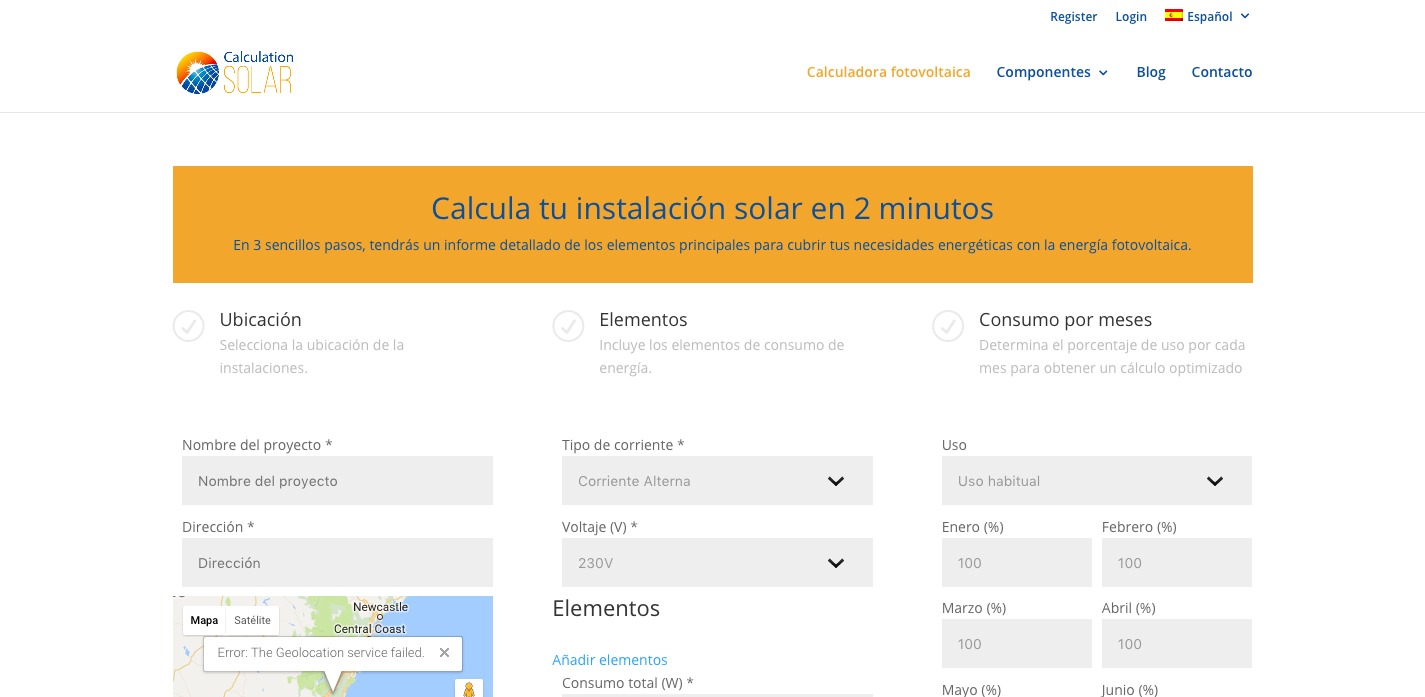Click the Elementos step checkmark icon
1425x697 pixels.
tap(568, 326)
